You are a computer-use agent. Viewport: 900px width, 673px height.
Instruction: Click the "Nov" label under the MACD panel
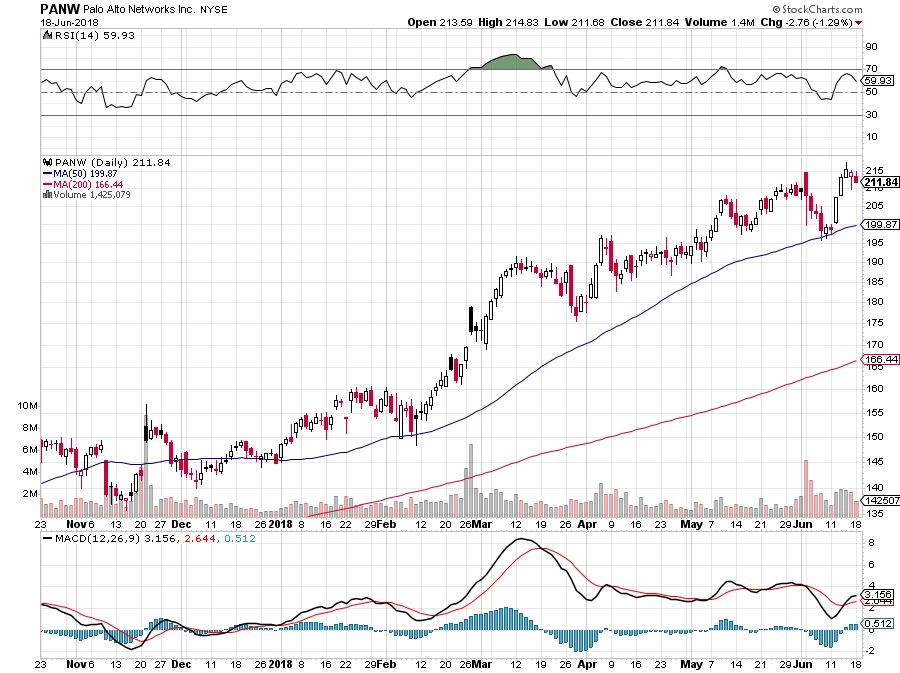coord(76,664)
